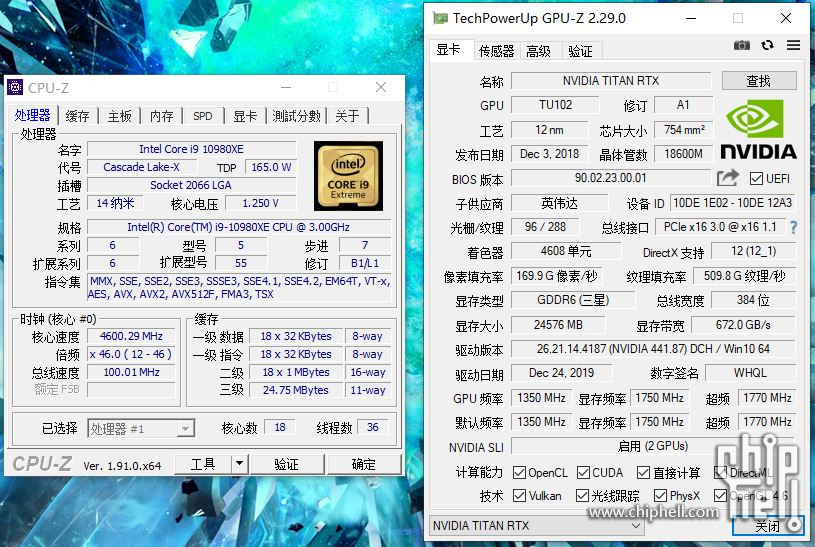Switch to the 验证 tab in GPU-Z
This screenshot has height=547, width=815.
click(x=581, y=51)
